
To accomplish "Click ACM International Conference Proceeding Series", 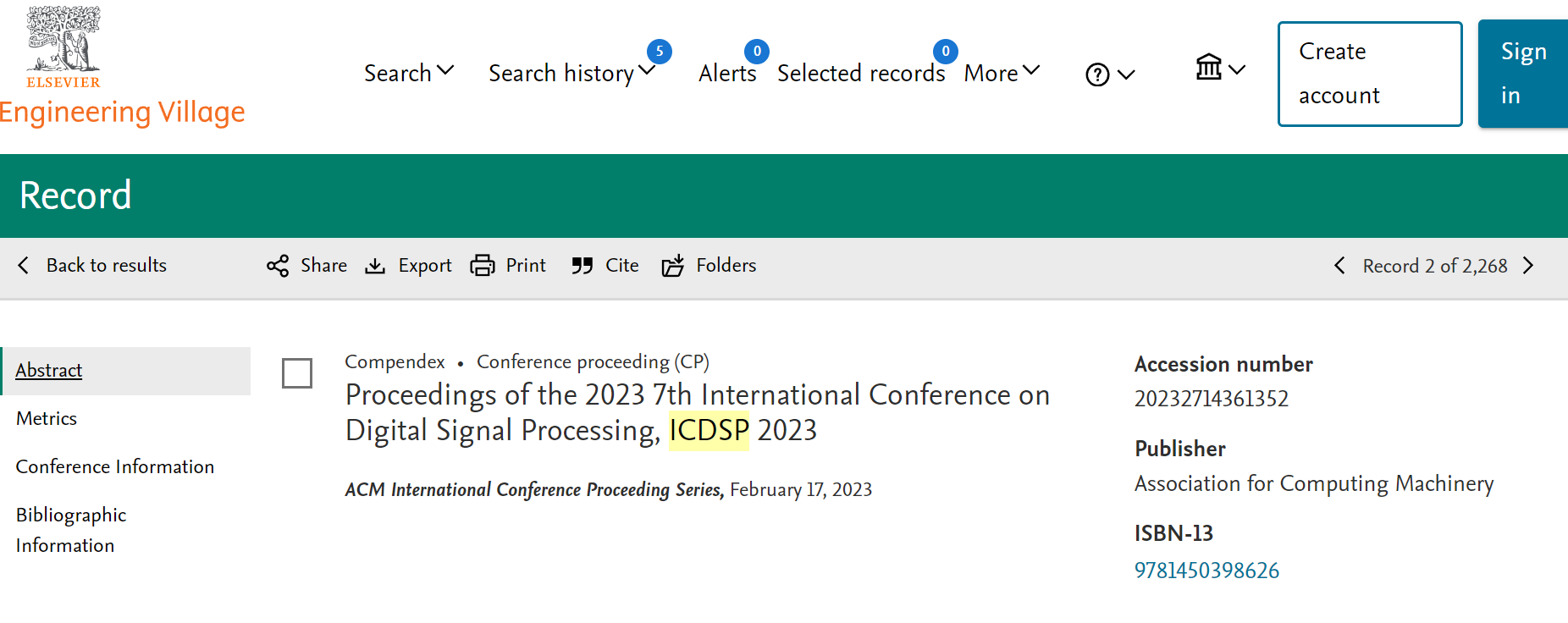I will coord(534,490).
